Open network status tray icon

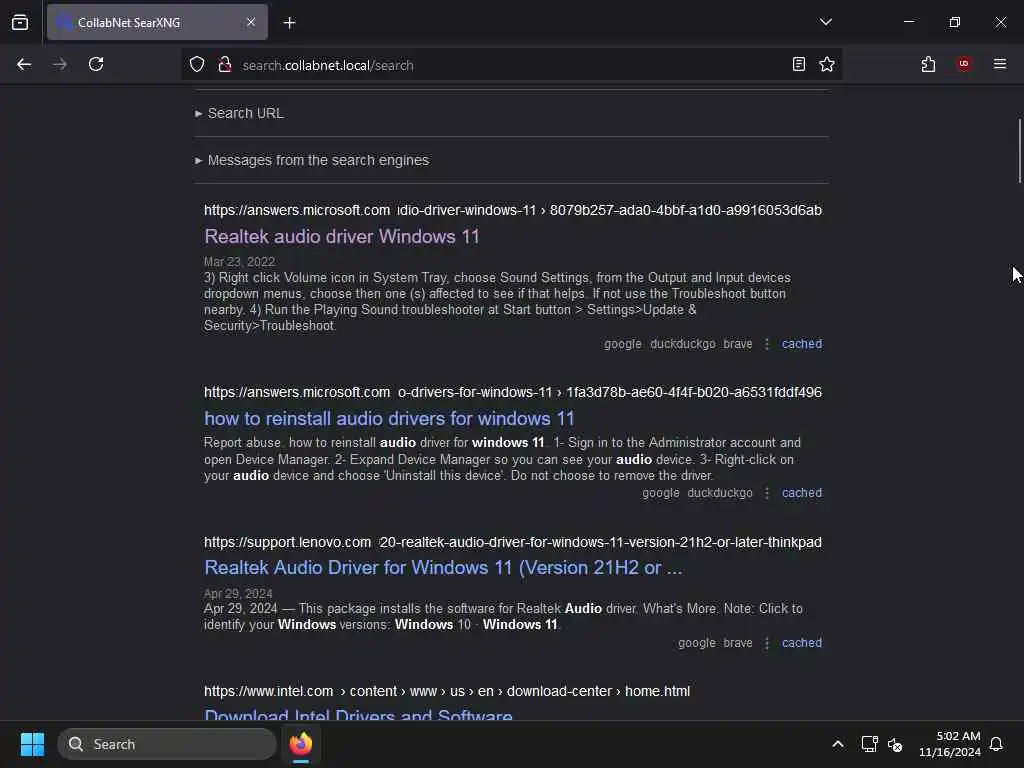pos(869,744)
